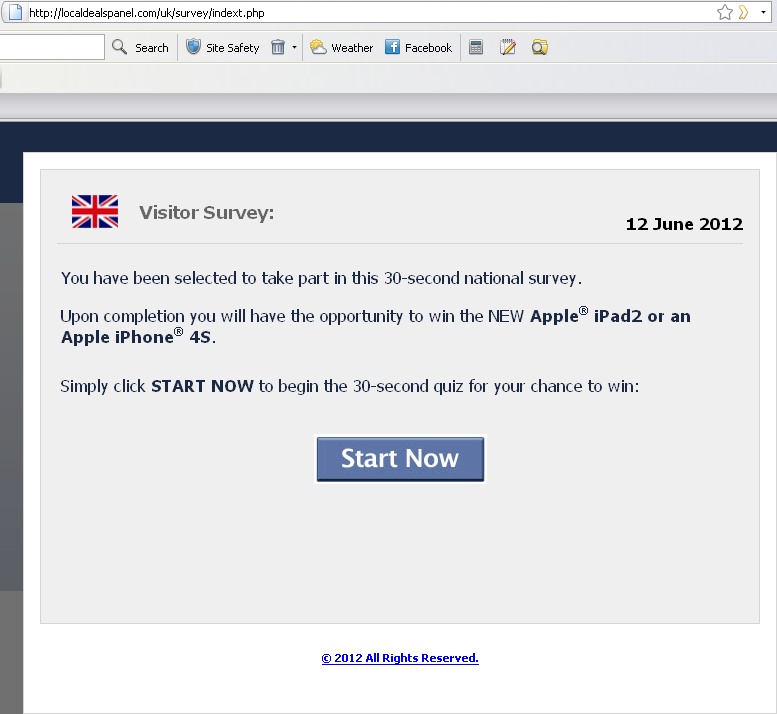Bookmark page with the star icon
Image resolution: width=777 pixels, height=714 pixels.
724,12
